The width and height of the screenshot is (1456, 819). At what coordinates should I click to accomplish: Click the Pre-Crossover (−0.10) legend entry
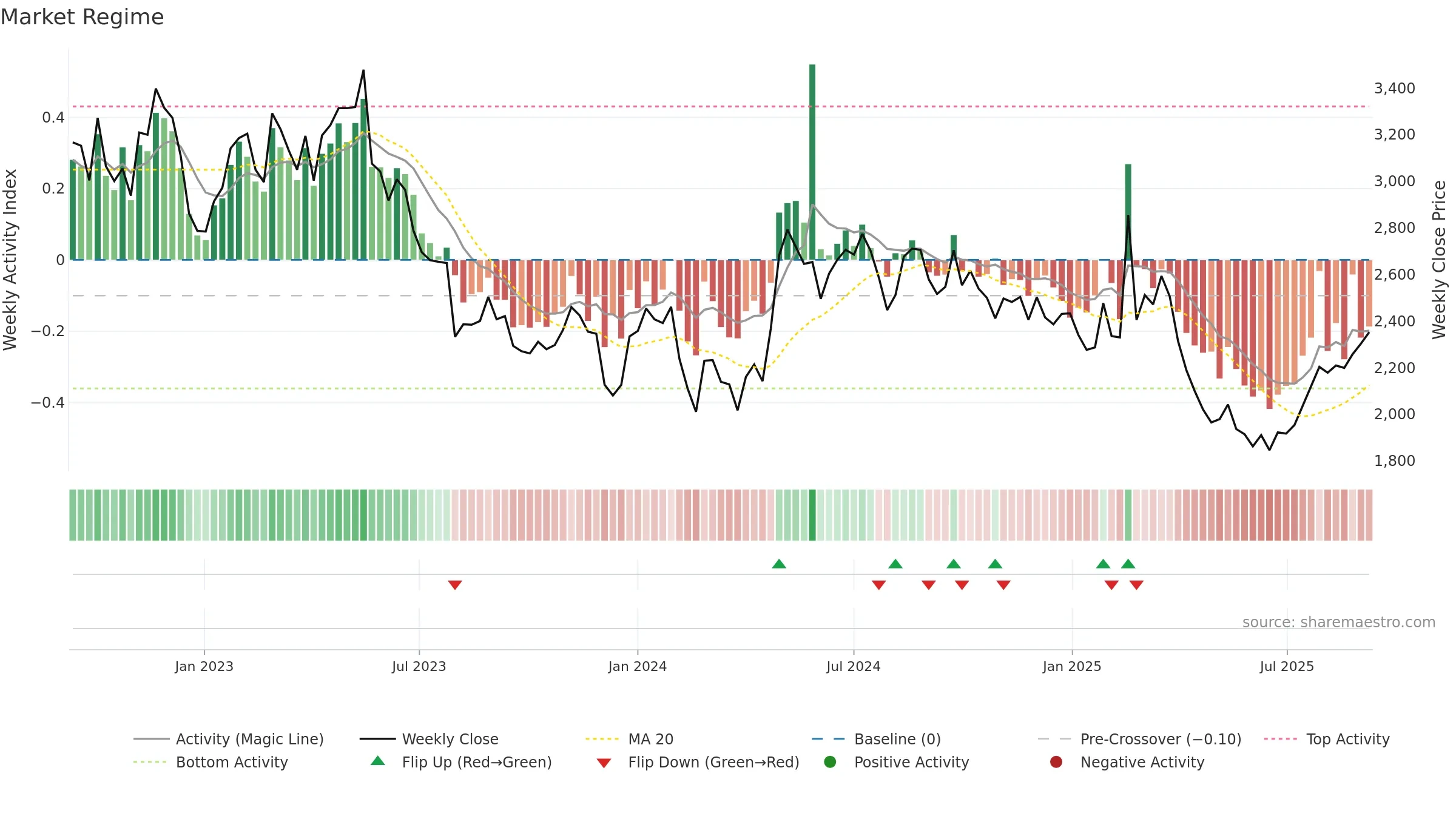1139,739
